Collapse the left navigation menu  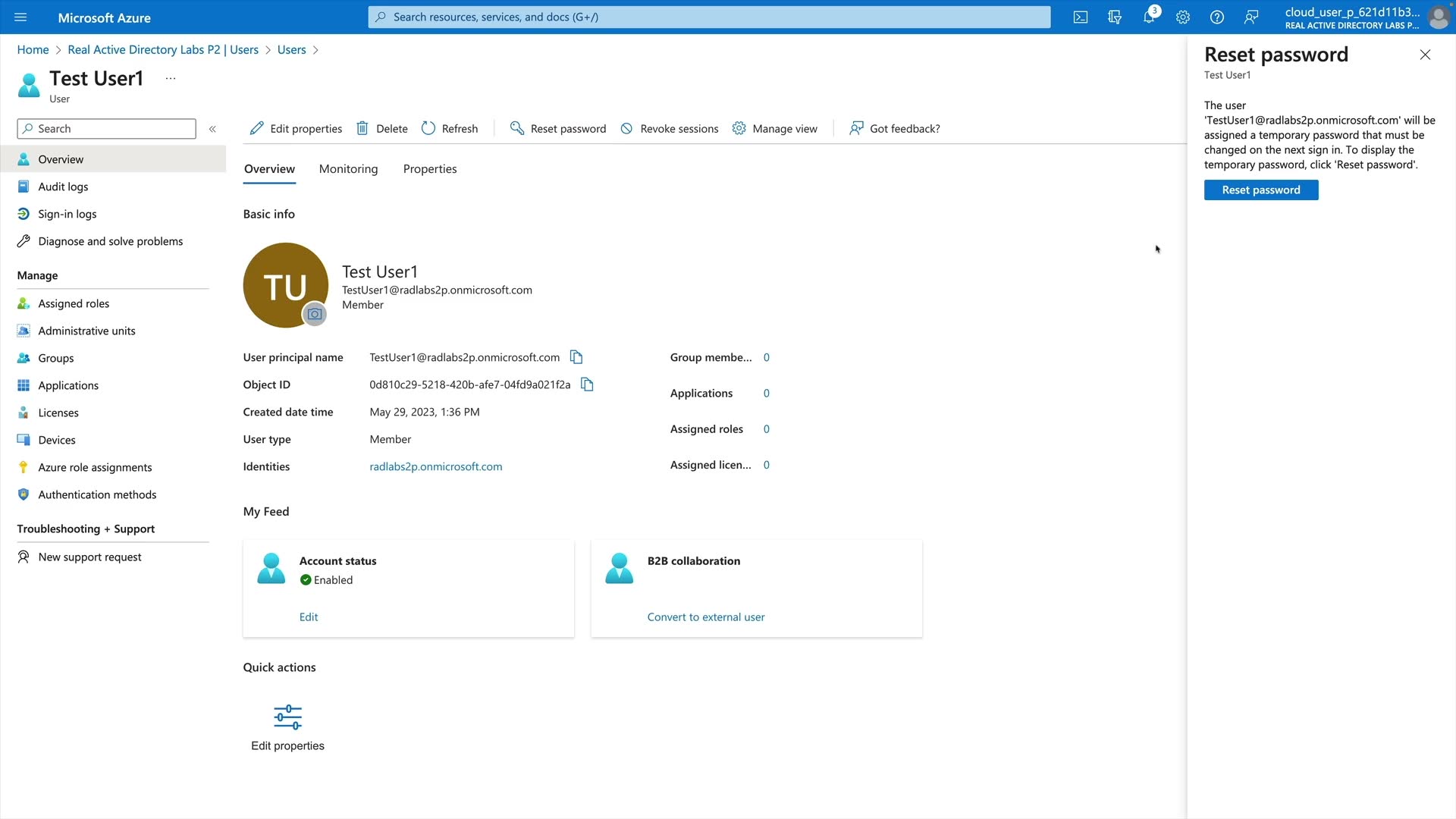(213, 129)
